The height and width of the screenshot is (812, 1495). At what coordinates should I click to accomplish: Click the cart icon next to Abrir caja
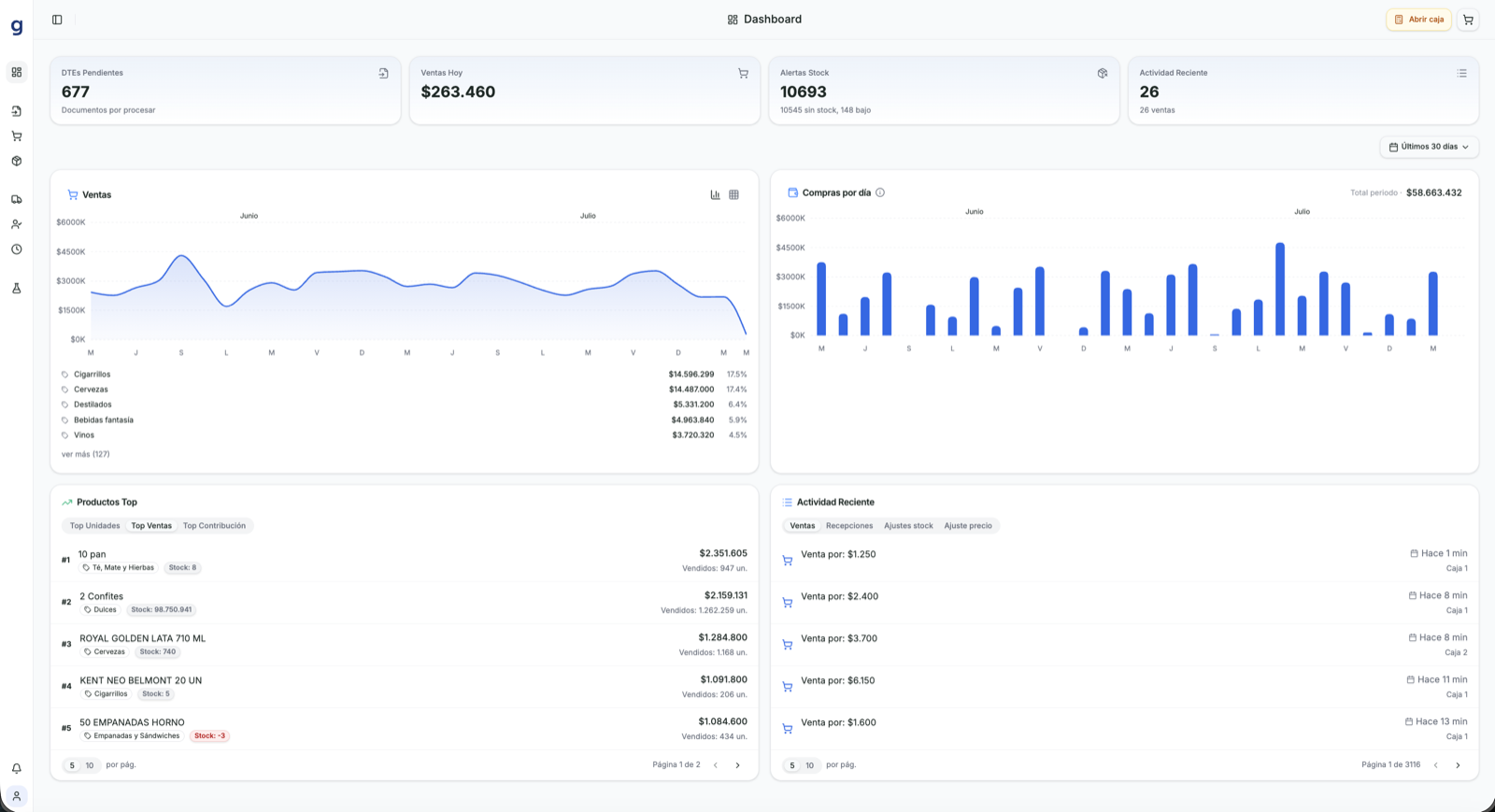1468,20
